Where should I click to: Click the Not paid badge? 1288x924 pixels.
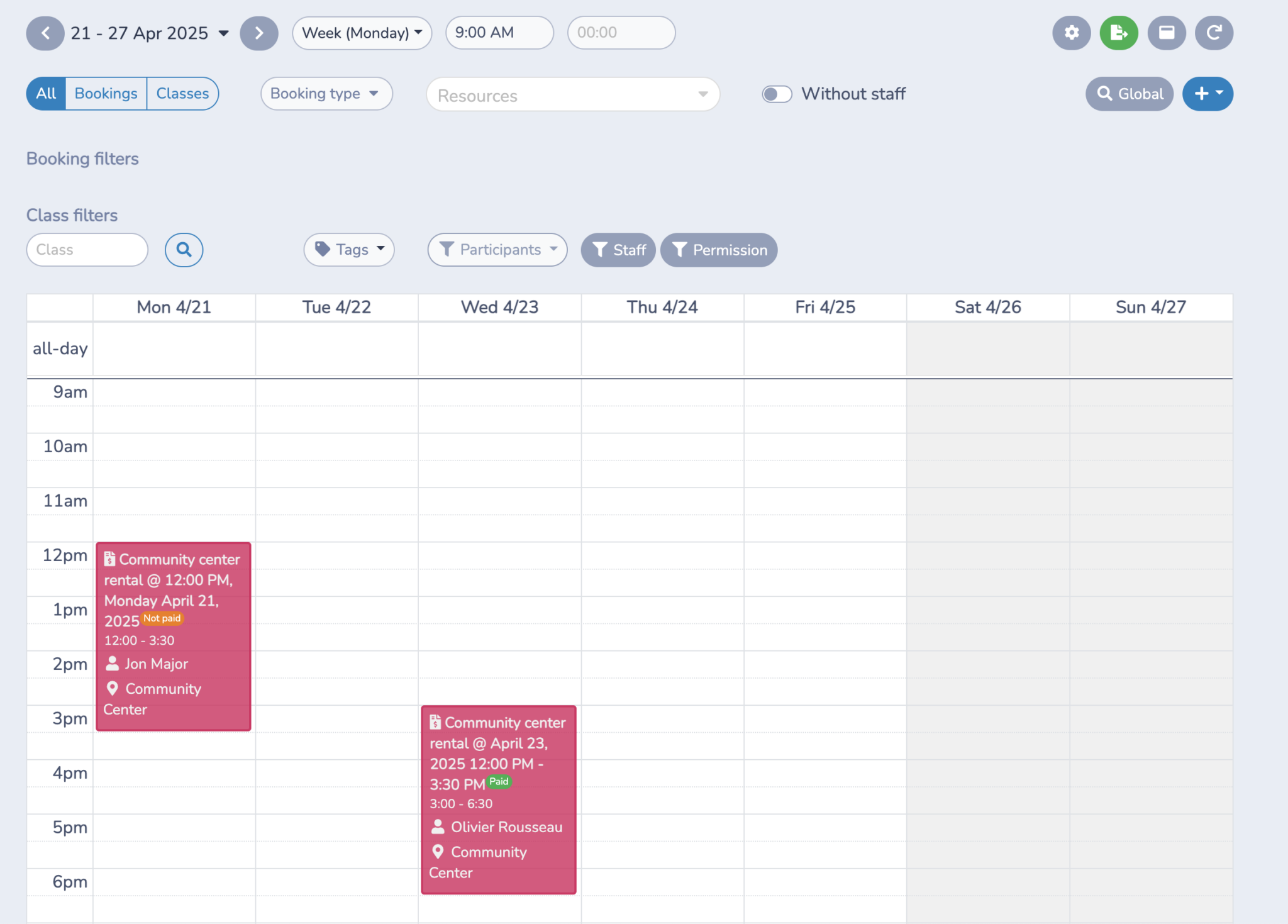point(162,618)
